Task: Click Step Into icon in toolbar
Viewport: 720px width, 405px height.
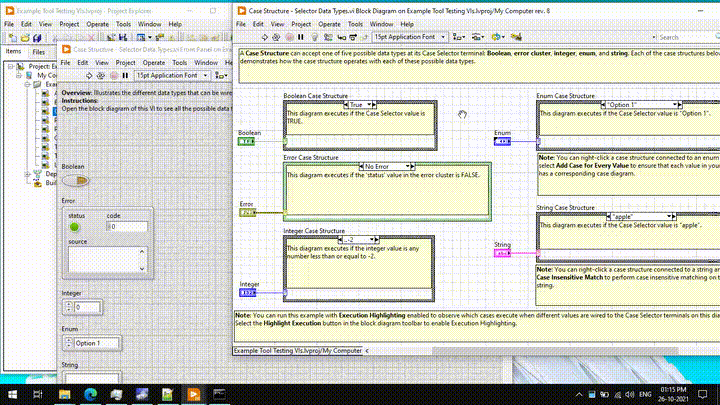Action: [x=342, y=37]
